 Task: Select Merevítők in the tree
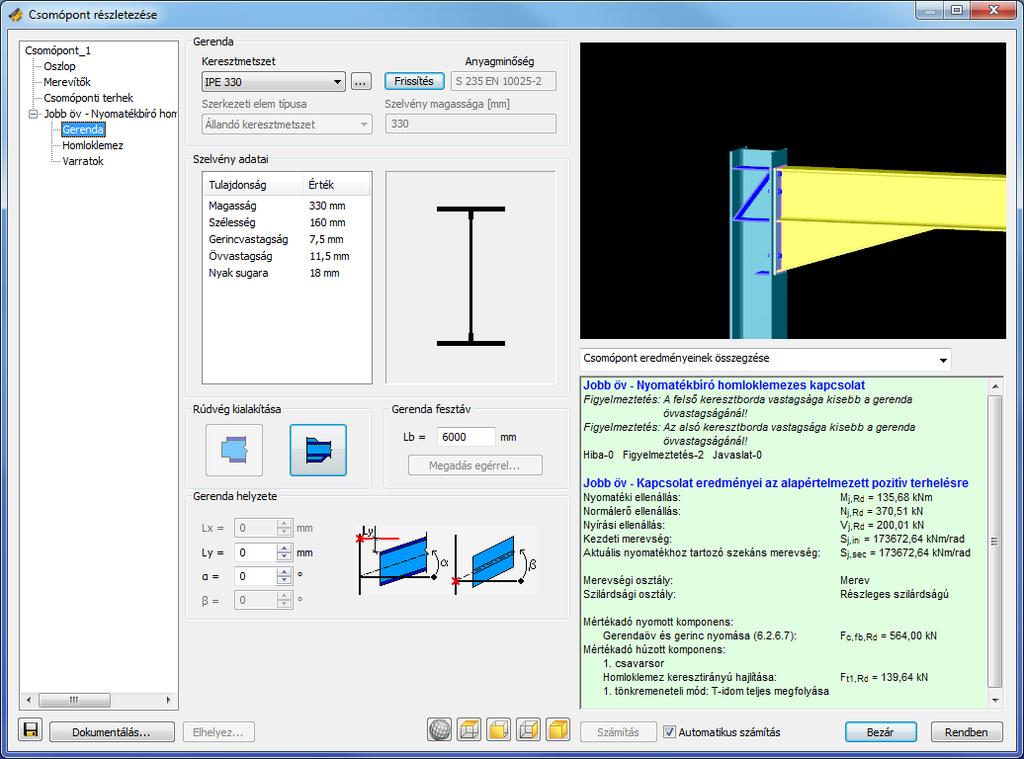point(67,82)
